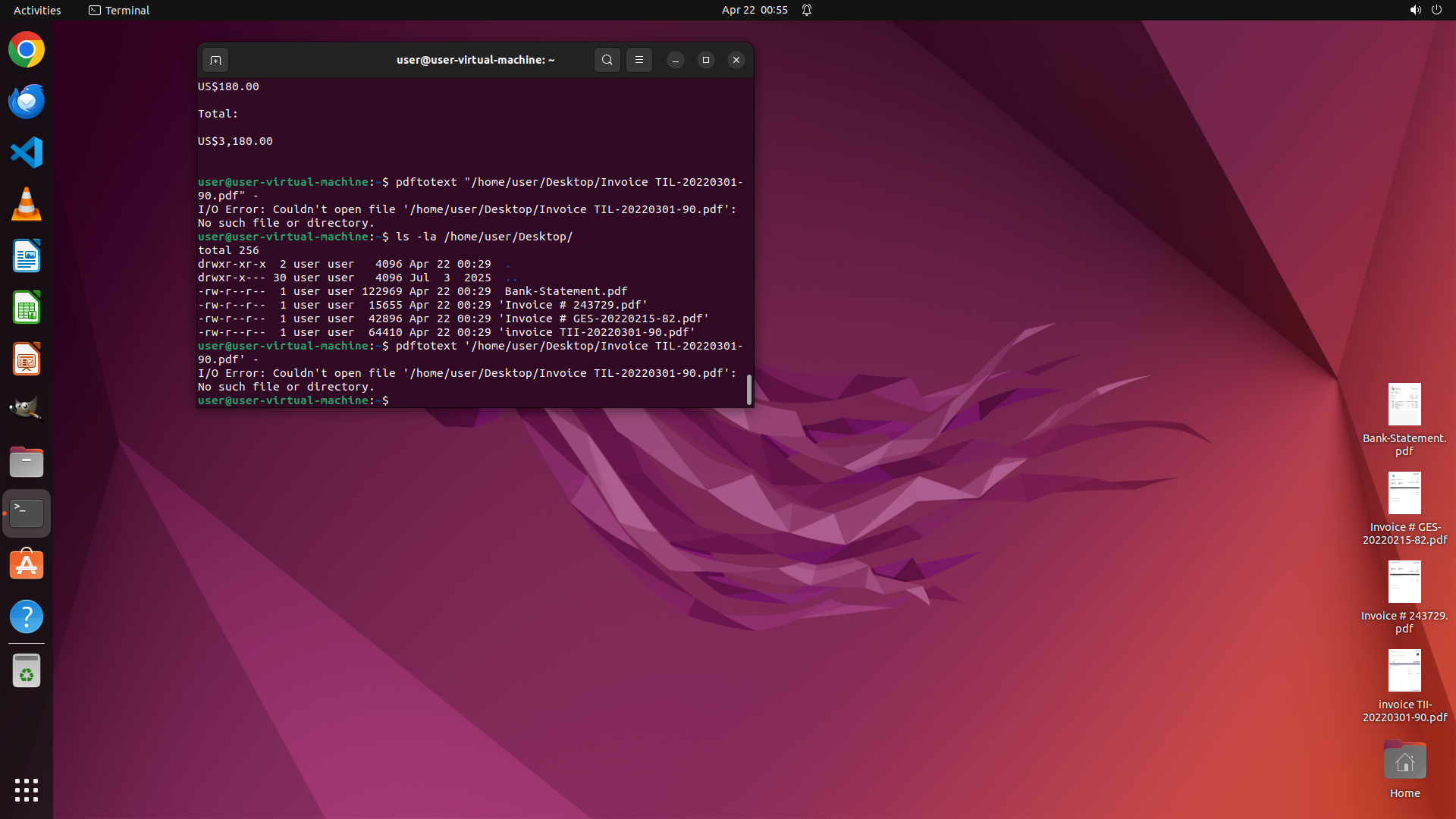Open the terminal hamburger menu
The image size is (1456, 819).
[x=639, y=60]
